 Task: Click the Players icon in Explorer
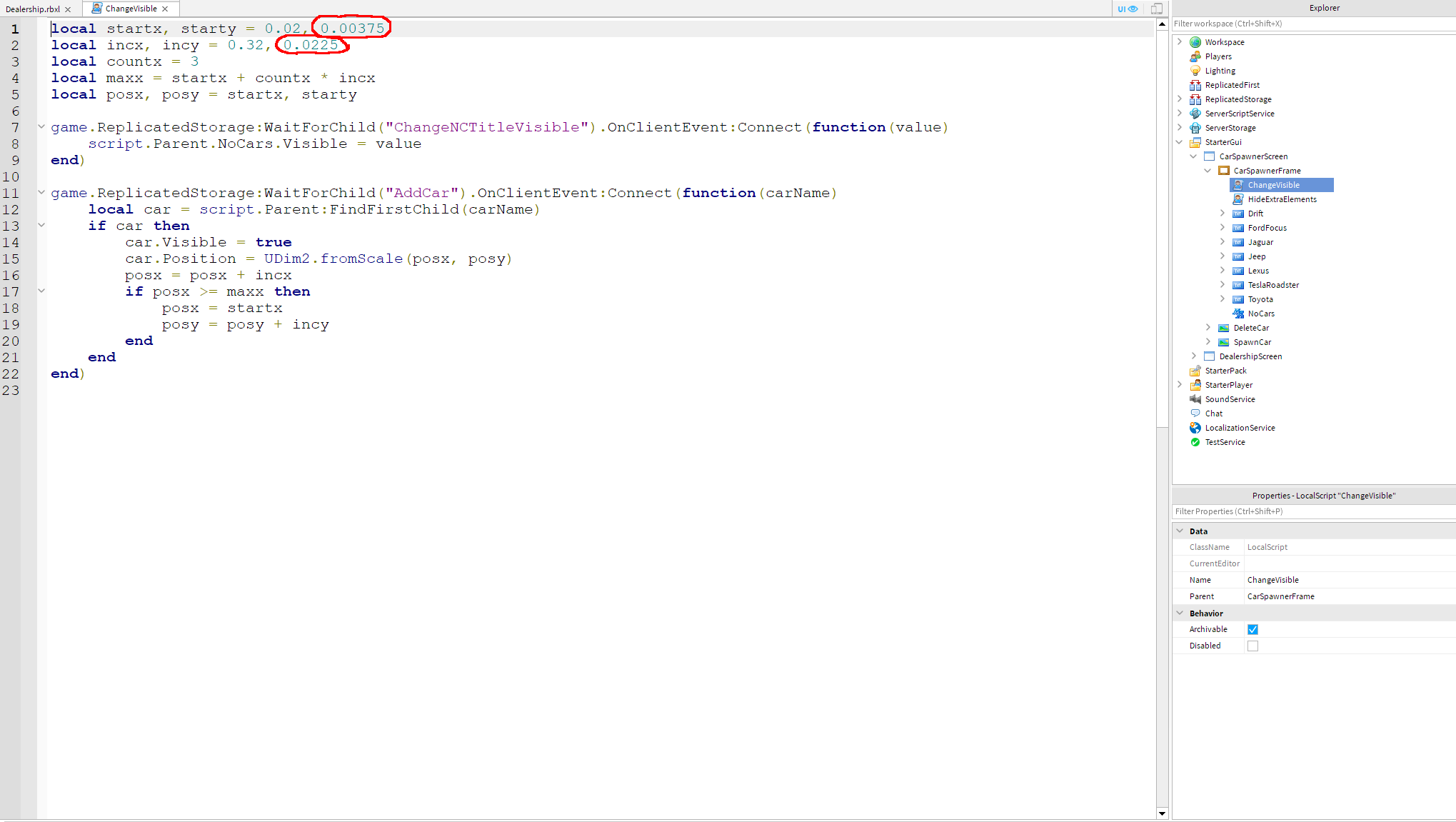(x=1195, y=56)
